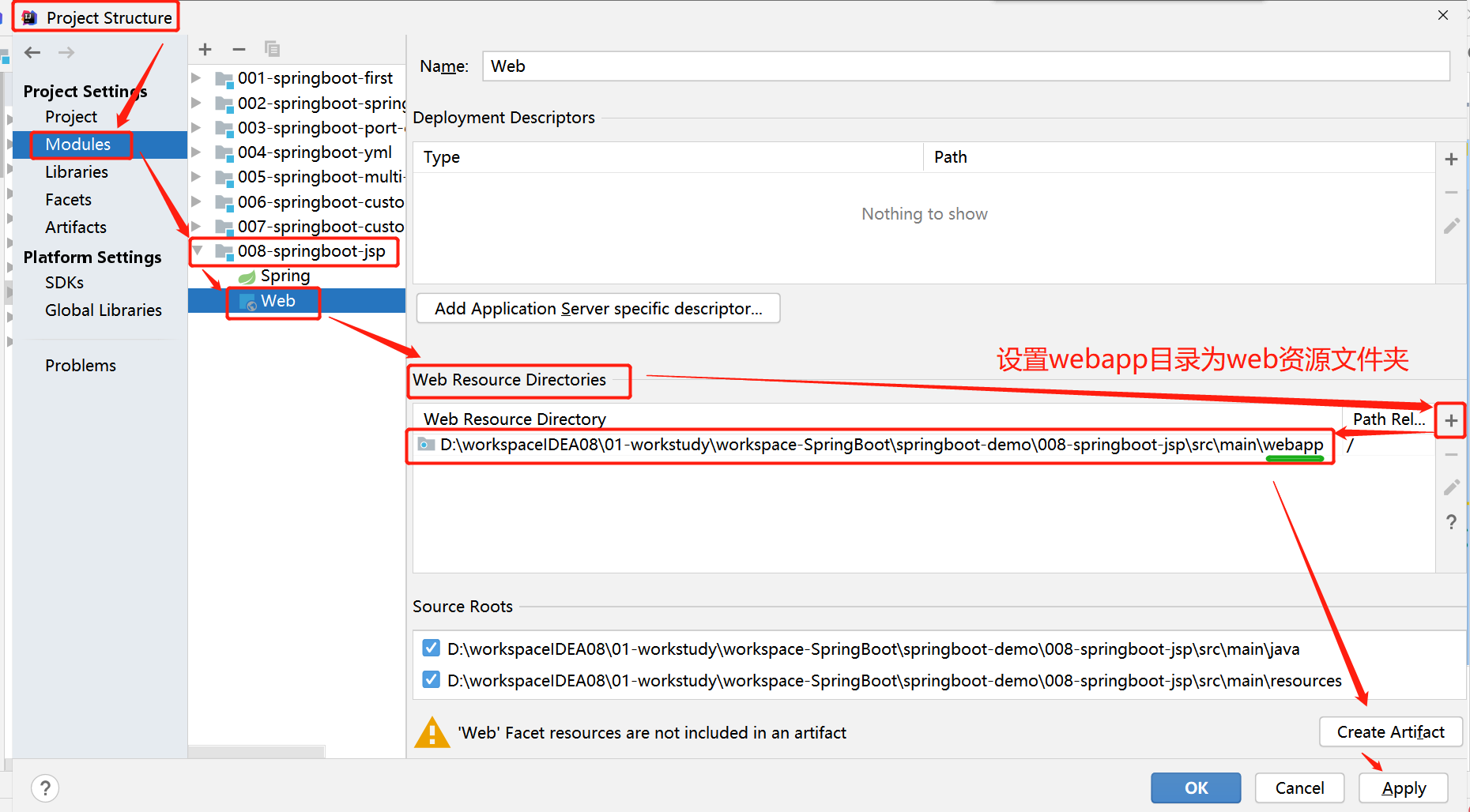1470x812 pixels.
Task: Click the Web Resource Directory column header
Action: pyautogui.click(x=877, y=419)
